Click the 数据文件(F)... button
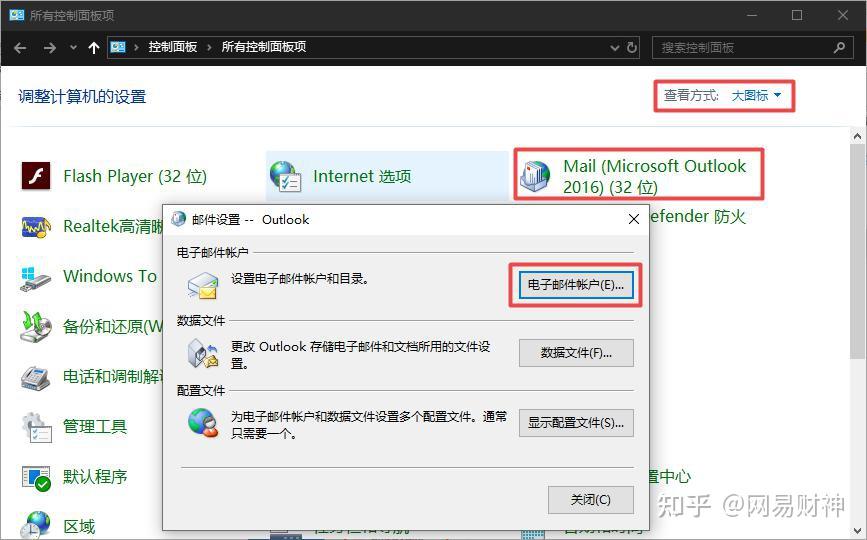867x540 pixels. [x=576, y=353]
